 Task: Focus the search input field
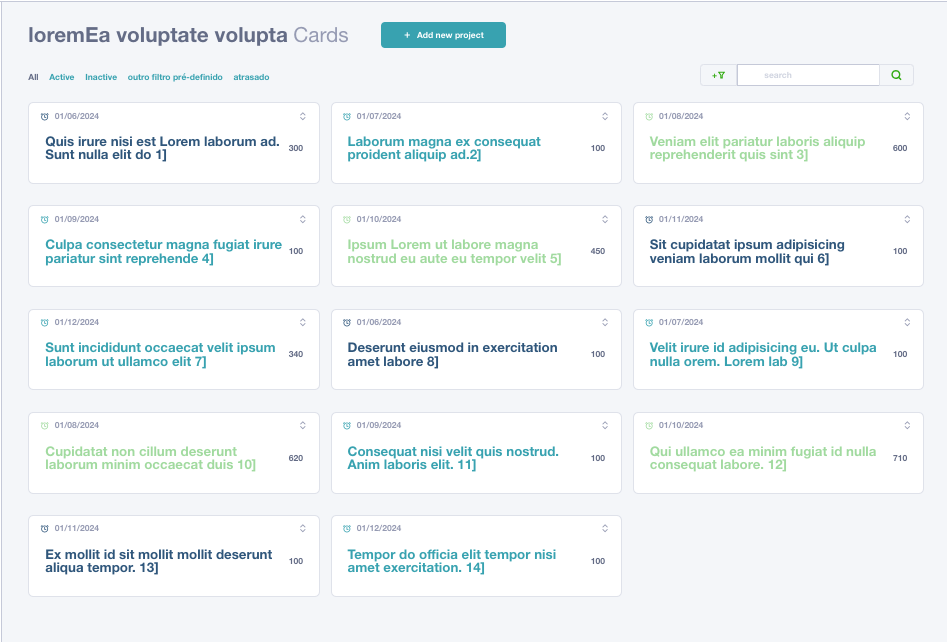pos(808,75)
